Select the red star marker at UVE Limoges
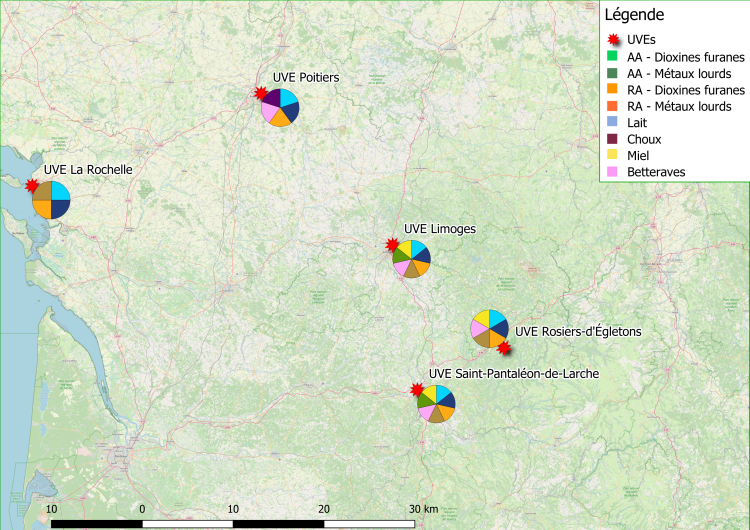The width and height of the screenshot is (750, 530). (x=393, y=244)
